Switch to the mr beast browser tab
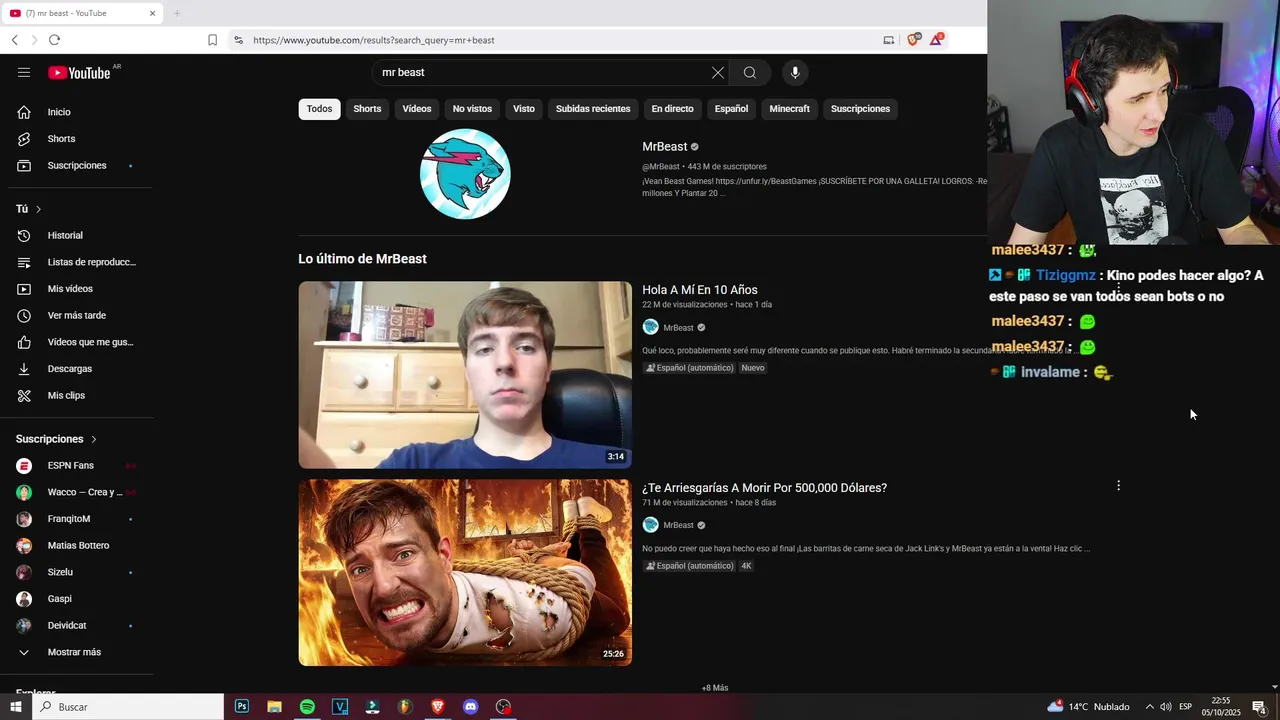 coord(82,13)
